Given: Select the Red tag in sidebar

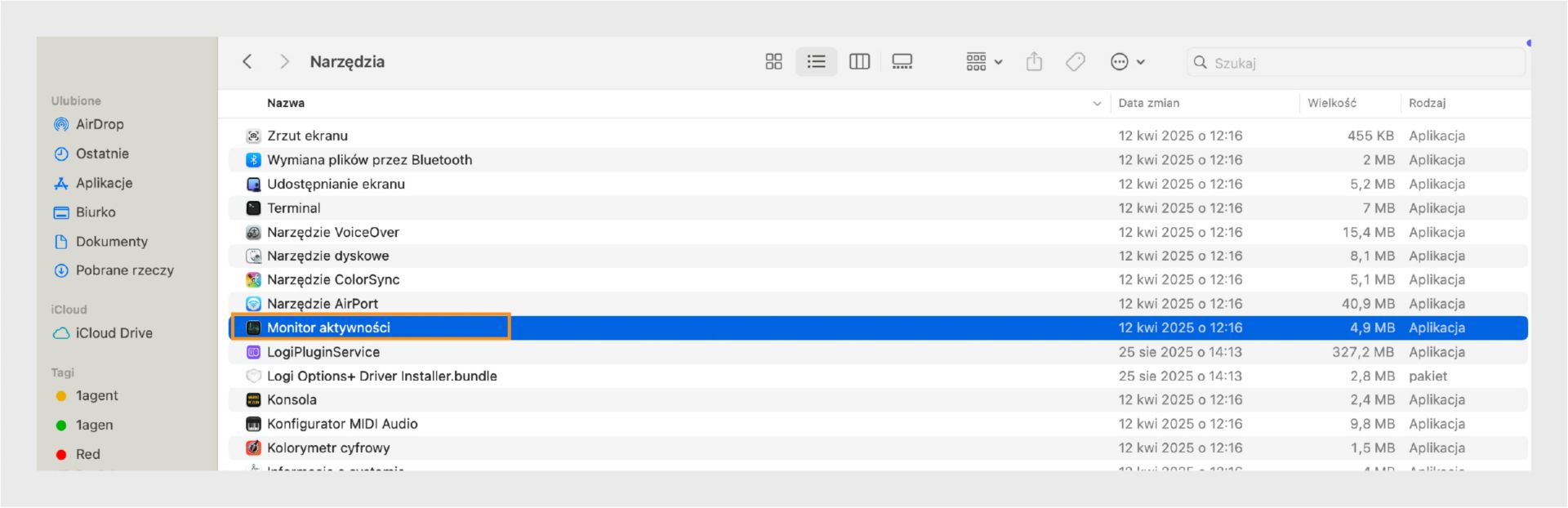Looking at the screenshot, I should click(87, 454).
